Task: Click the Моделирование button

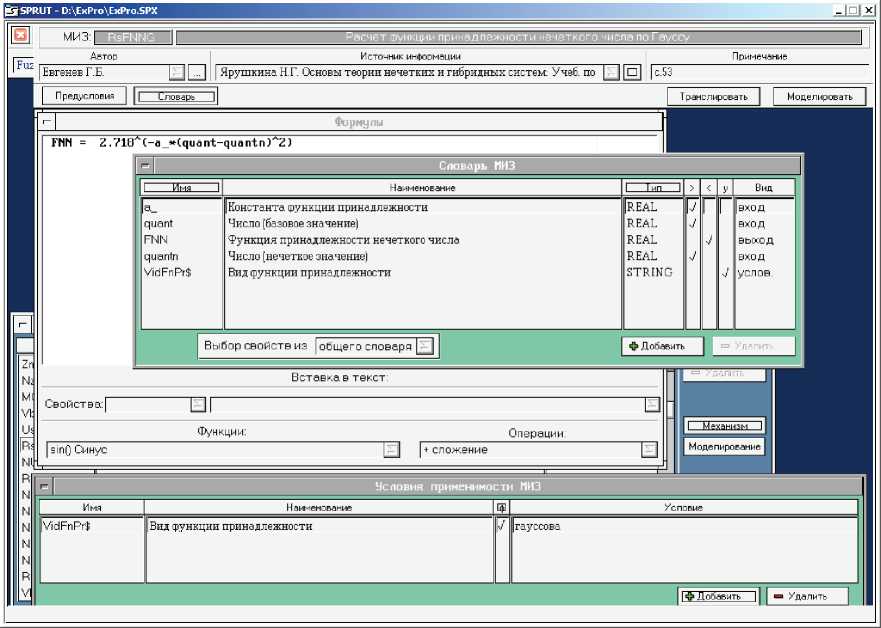Action: [725, 447]
